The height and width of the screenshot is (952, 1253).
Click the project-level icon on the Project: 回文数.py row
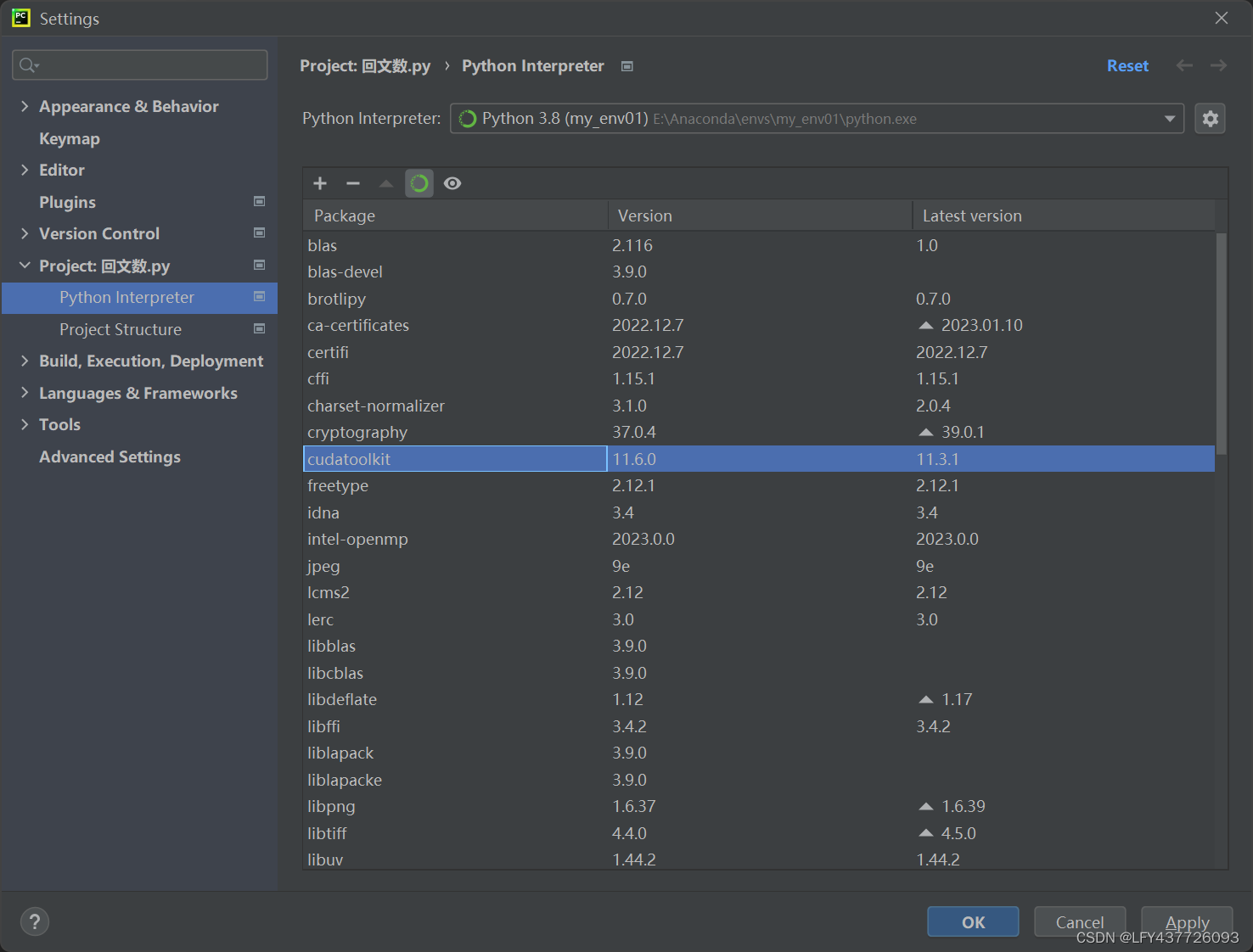[x=260, y=265]
